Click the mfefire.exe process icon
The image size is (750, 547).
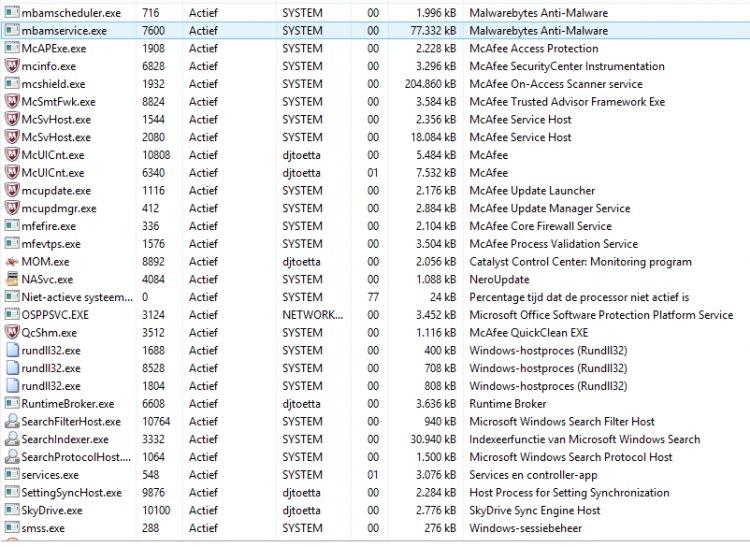(x=11, y=226)
